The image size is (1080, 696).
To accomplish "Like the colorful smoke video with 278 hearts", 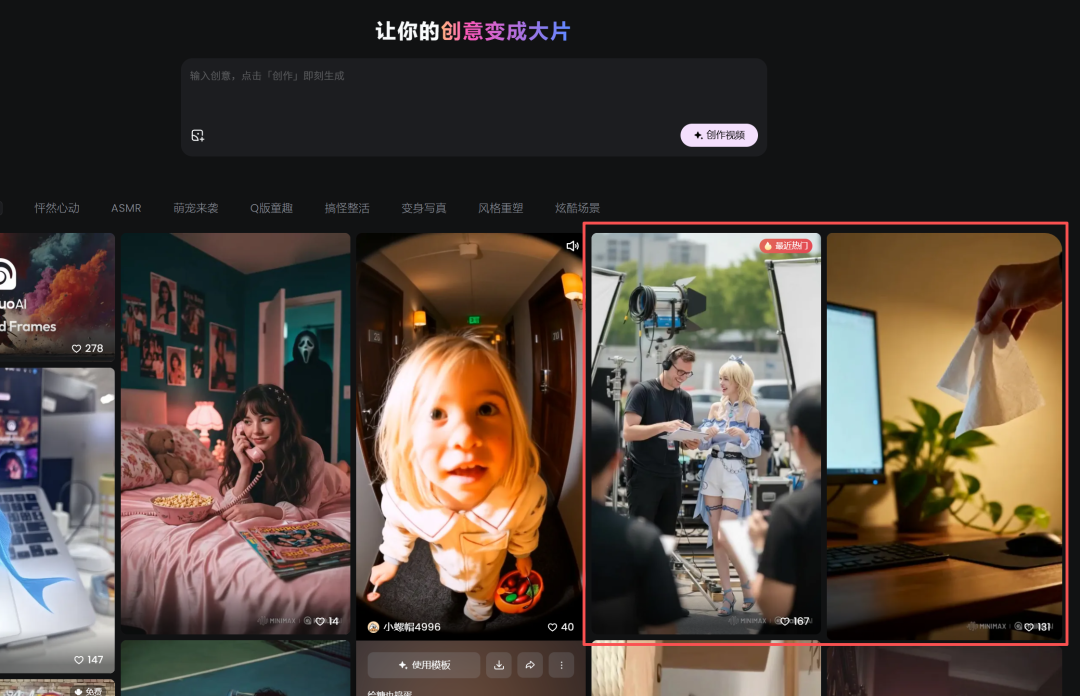I will pos(77,348).
